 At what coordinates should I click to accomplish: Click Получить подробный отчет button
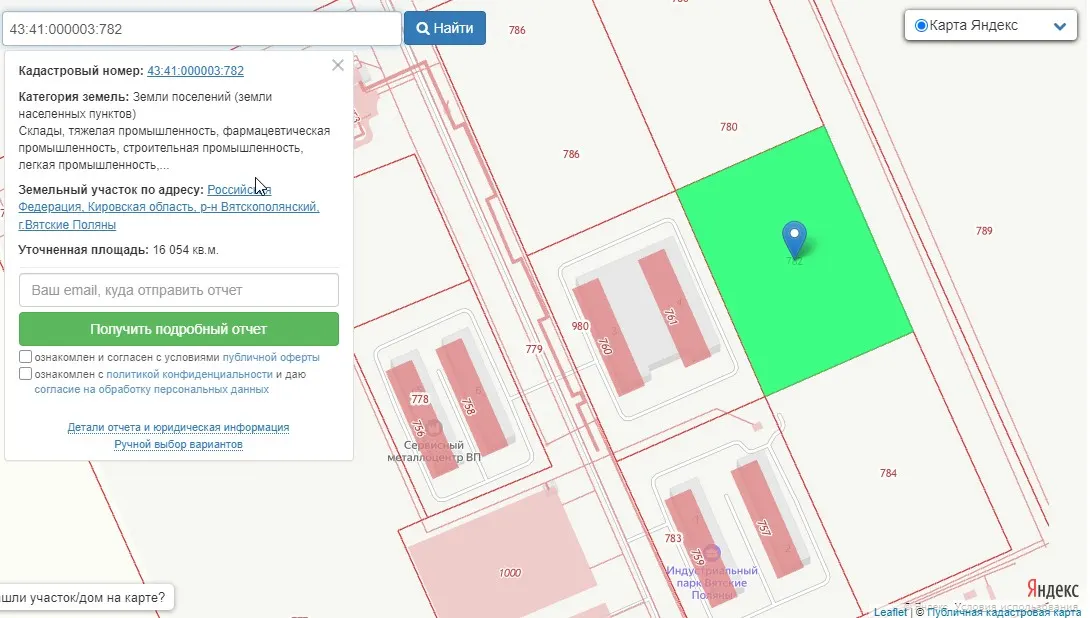179,329
